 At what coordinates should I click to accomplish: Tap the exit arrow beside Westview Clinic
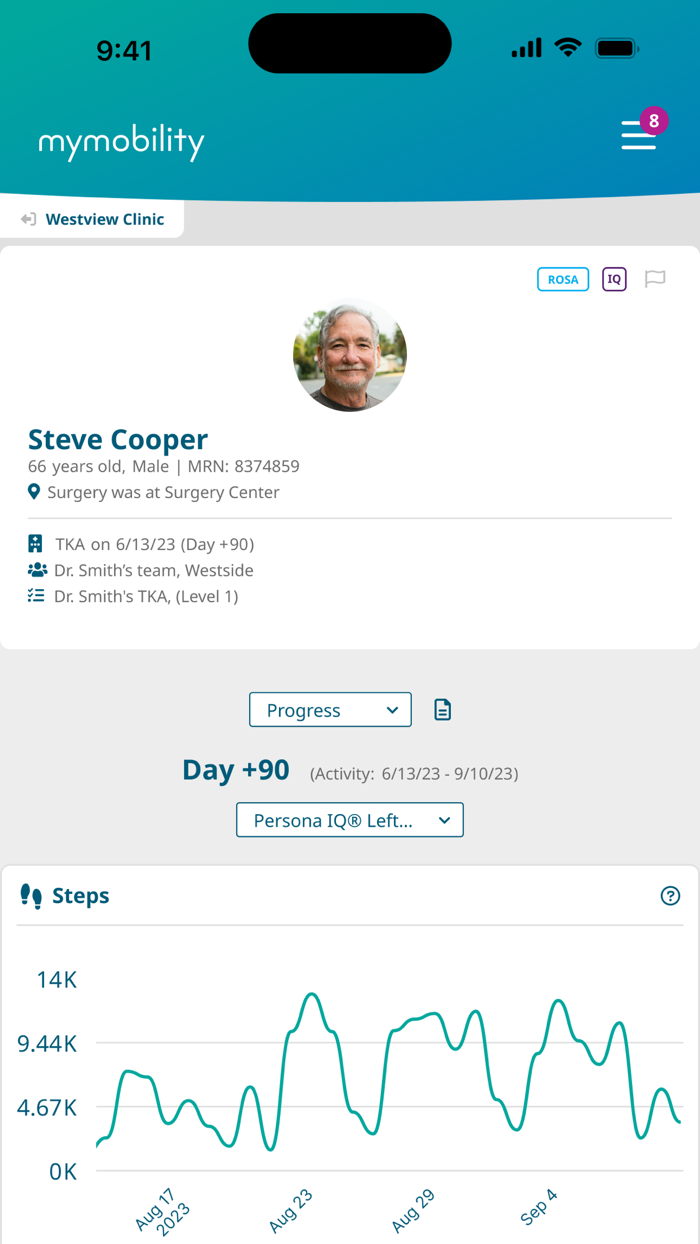pos(28,218)
